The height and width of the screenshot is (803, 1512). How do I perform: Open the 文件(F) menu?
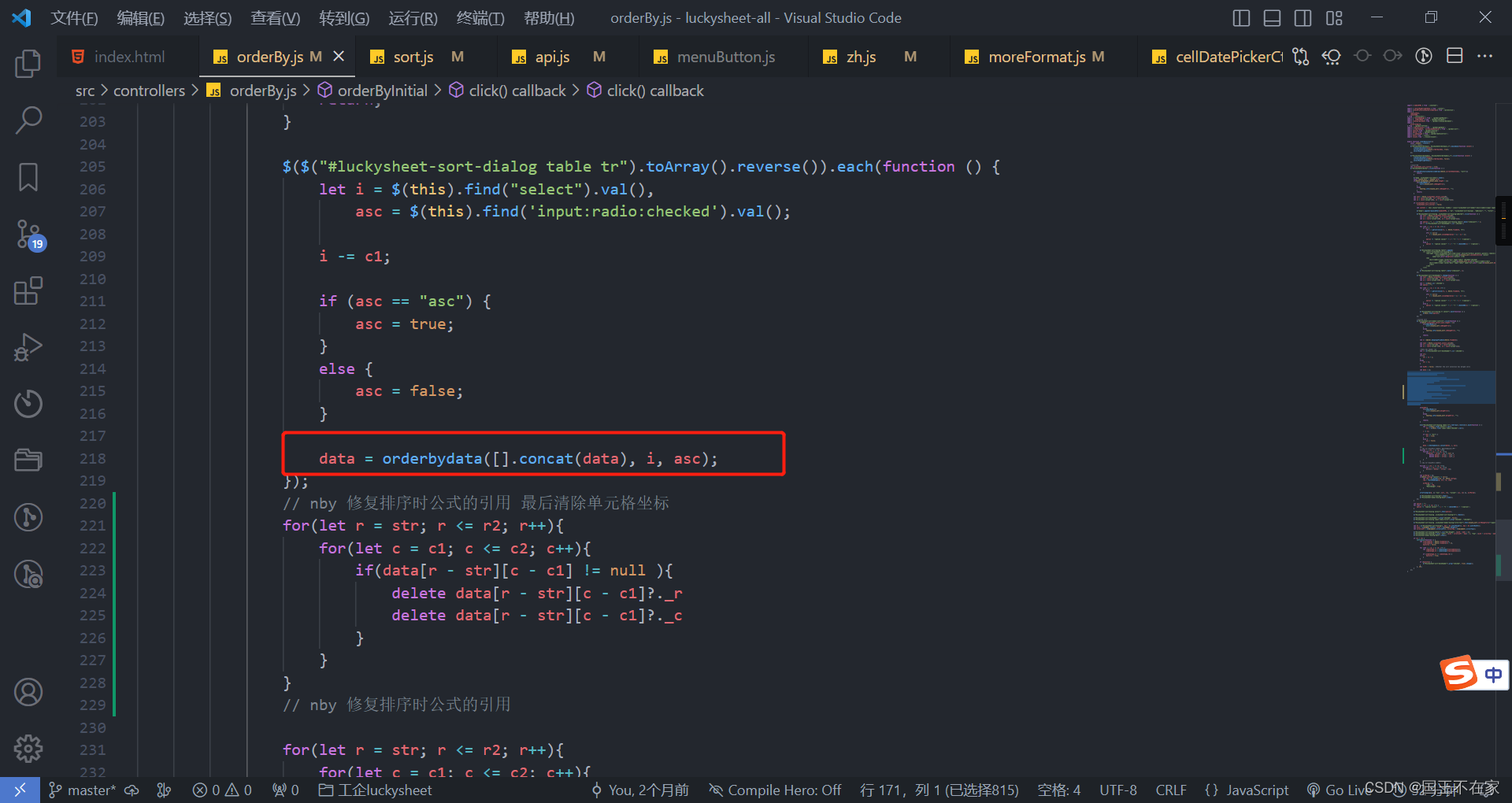(x=75, y=18)
